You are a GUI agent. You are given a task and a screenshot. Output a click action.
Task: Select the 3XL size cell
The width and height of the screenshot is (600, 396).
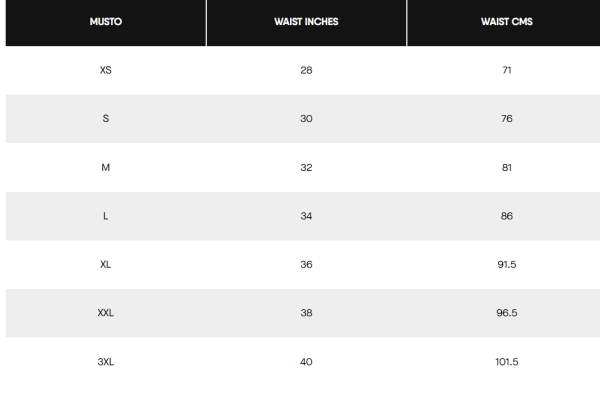pos(106,362)
